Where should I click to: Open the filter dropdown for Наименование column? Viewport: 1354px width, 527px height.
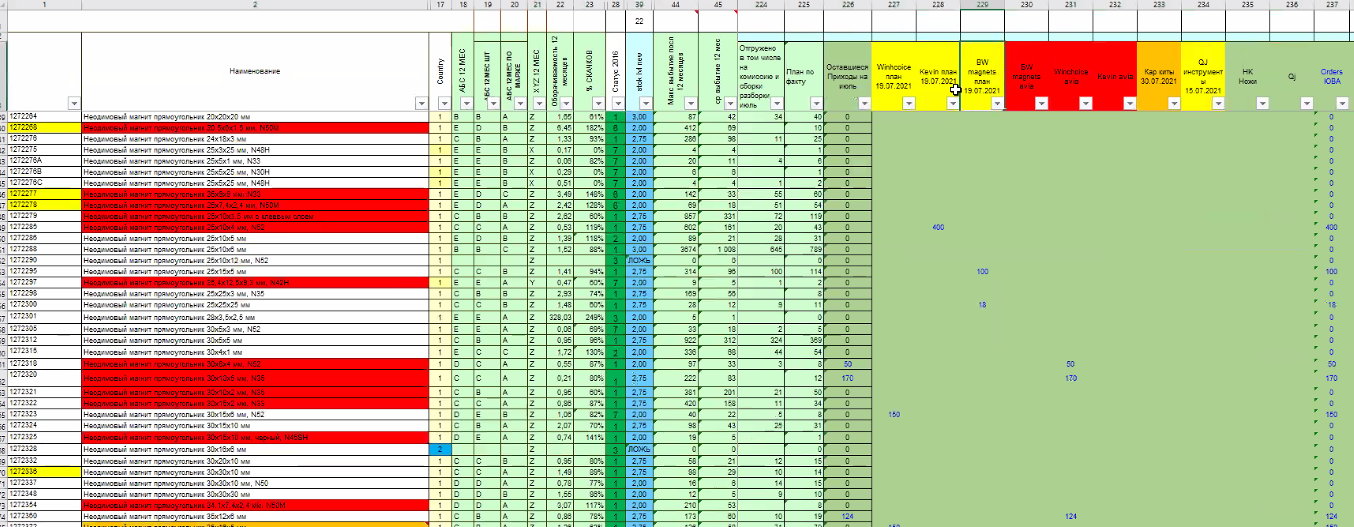pos(423,104)
